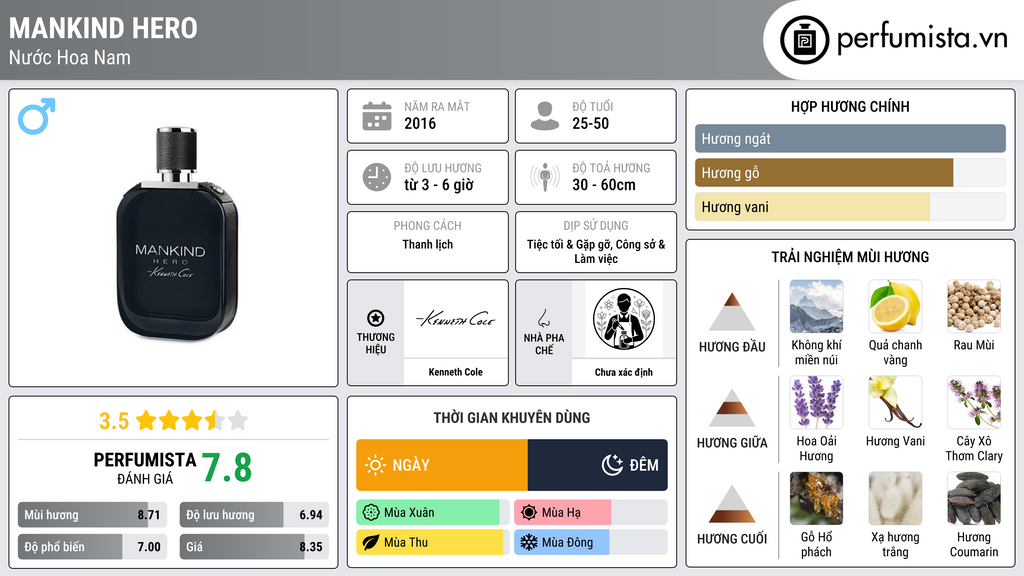The width and height of the screenshot is (1024, 576).
Task: Click the star rating row beside 3.5
Action: 192,421
